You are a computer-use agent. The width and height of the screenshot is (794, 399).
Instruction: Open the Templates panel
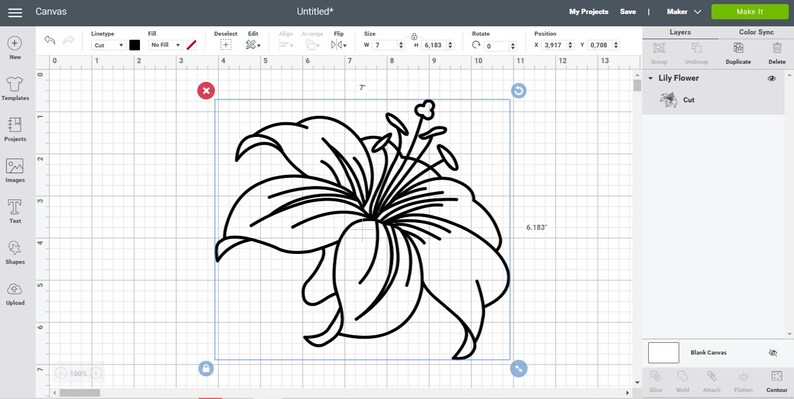[15, 89]
